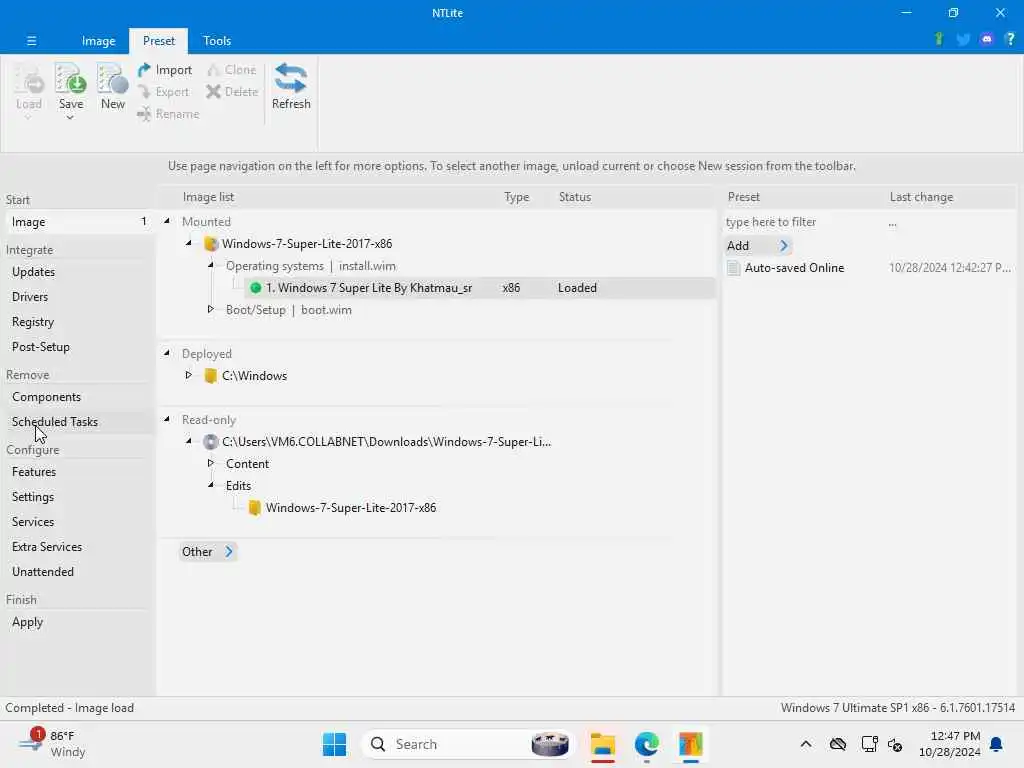Screen dimensions: 1024x768
Task: Select Windows 7 Super Lite By Khatmau_sr image
Action: tap(480, 288)
